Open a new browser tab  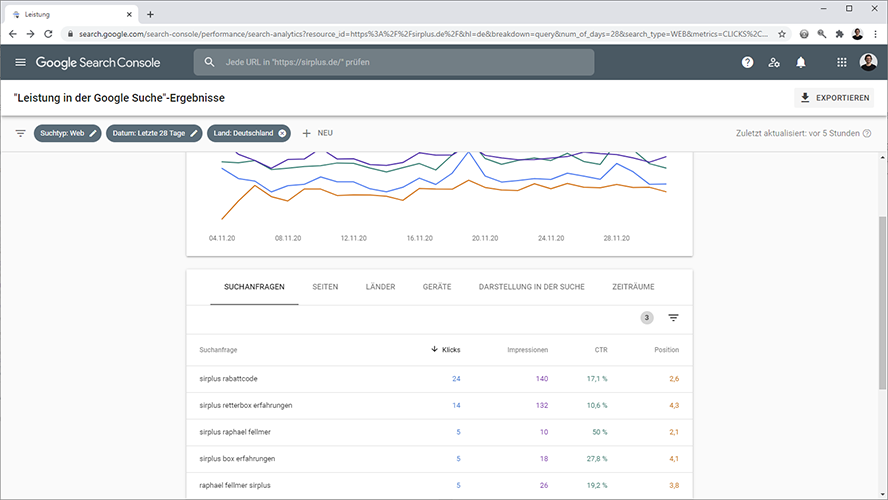click(x=150, y=15)
